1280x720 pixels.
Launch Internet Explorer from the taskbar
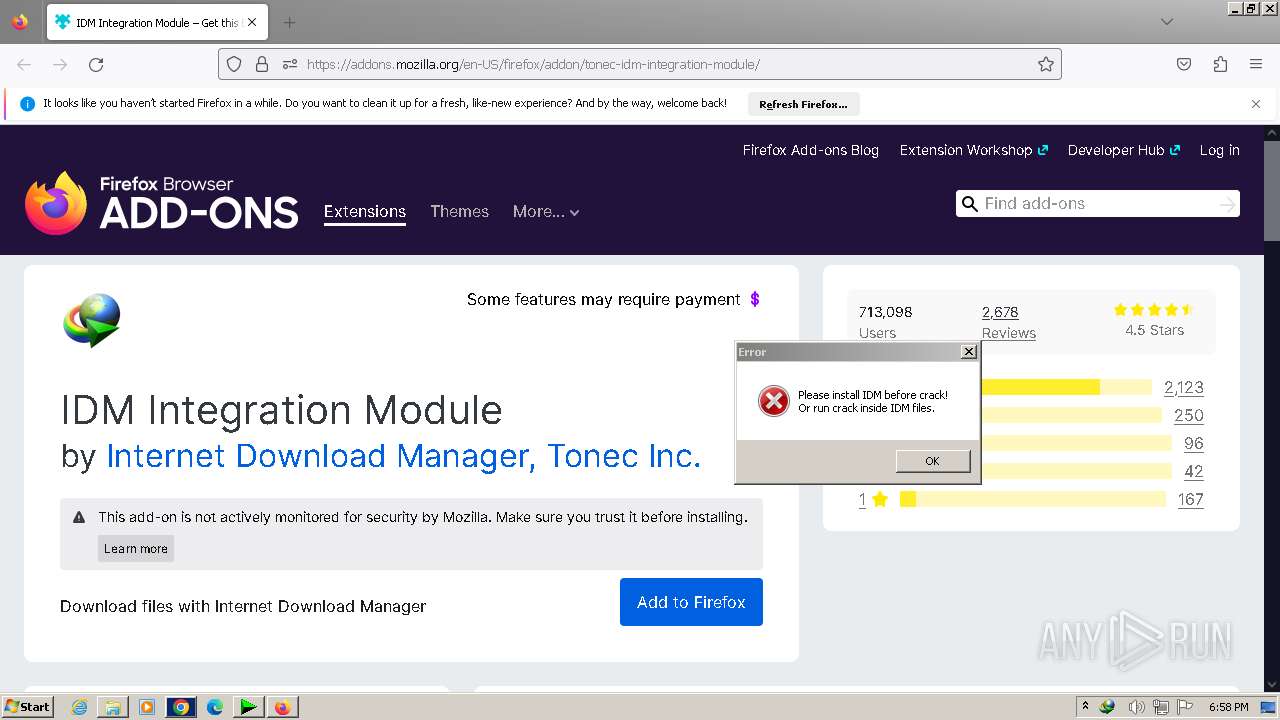tap(80, 707)
